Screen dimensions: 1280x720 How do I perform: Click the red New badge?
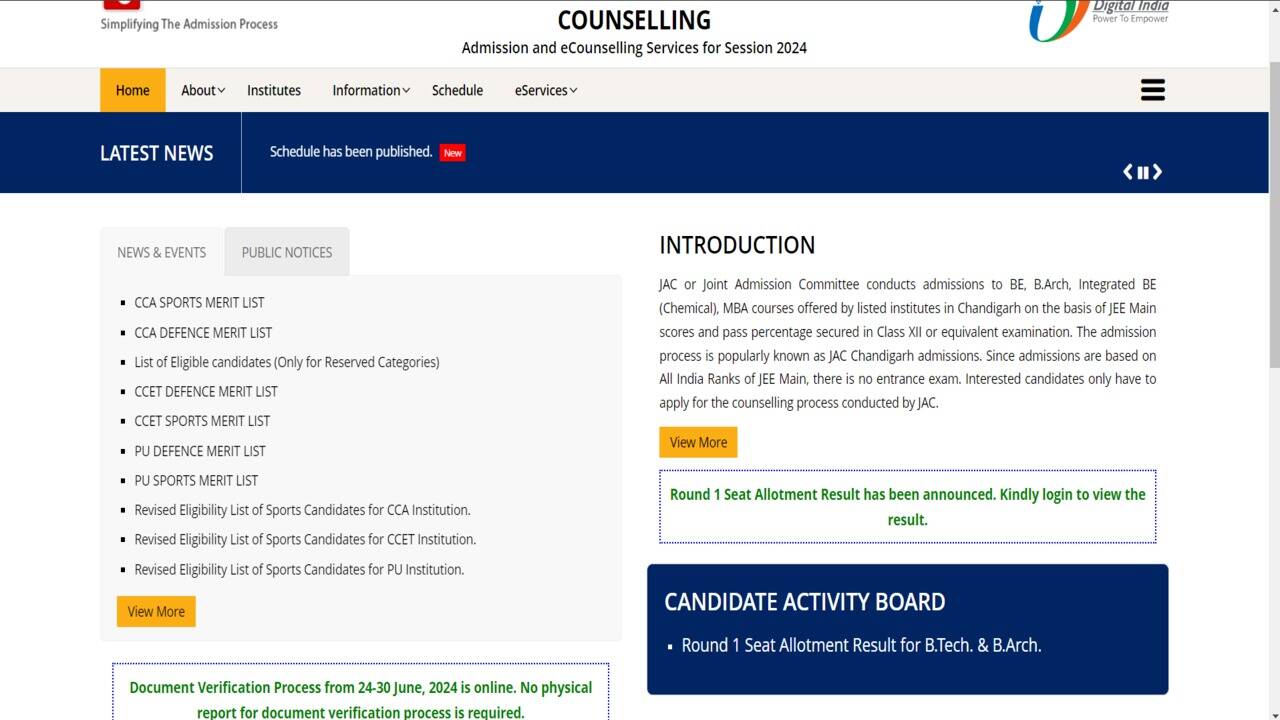point(453,153)
